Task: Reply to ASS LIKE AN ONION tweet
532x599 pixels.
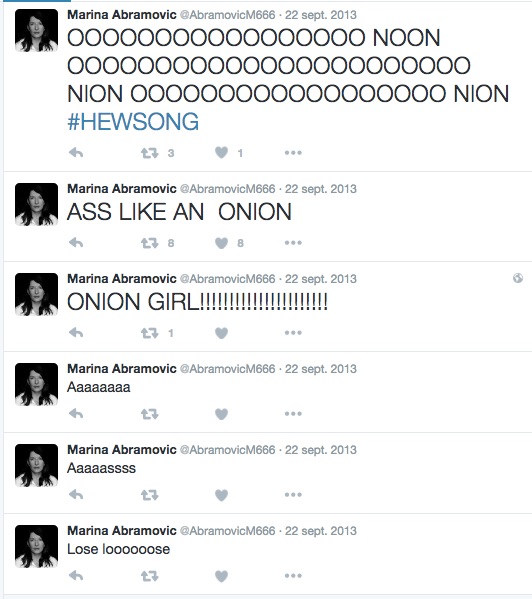Action: pos(76,243)
